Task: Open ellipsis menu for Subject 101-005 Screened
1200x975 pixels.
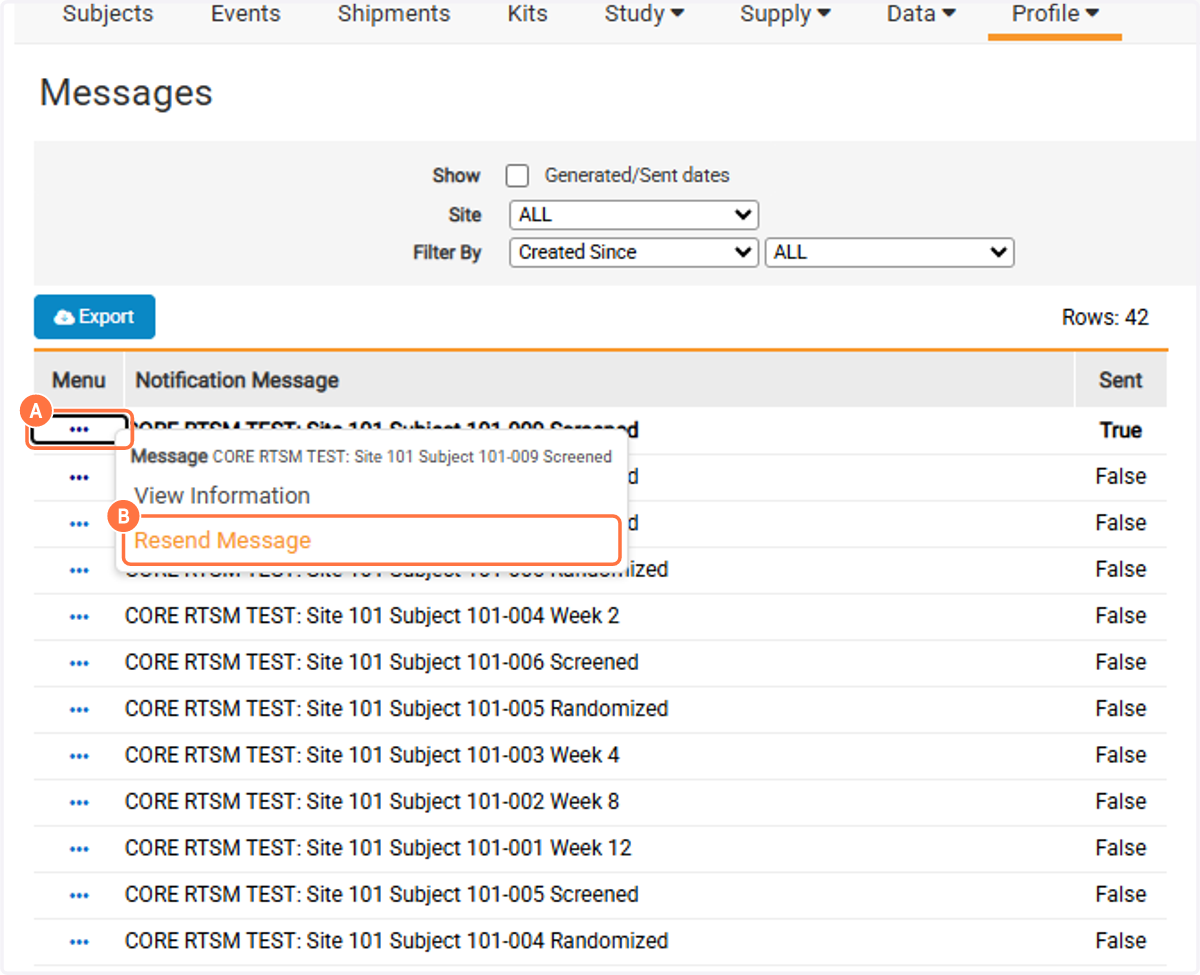Action: (x=79, y=896)
